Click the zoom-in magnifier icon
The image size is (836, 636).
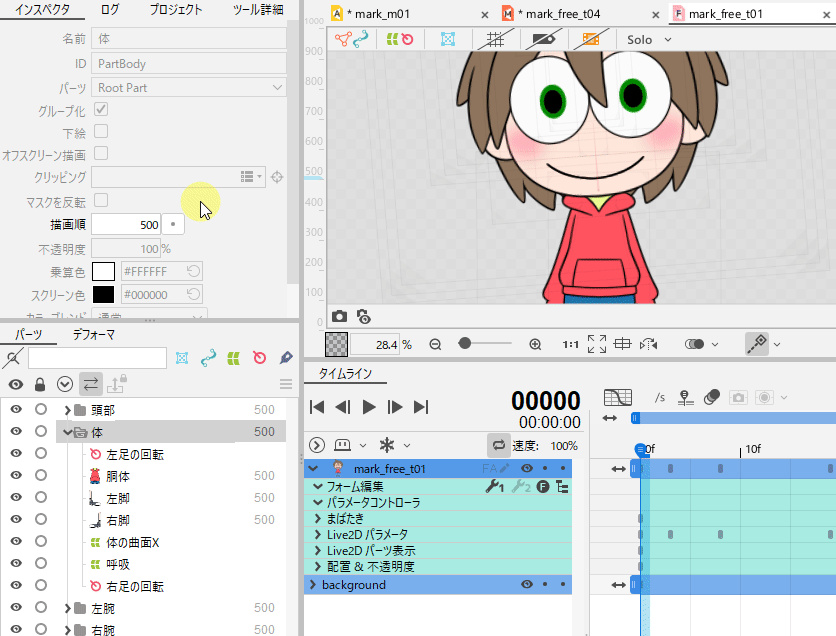(x=535, y=344)
